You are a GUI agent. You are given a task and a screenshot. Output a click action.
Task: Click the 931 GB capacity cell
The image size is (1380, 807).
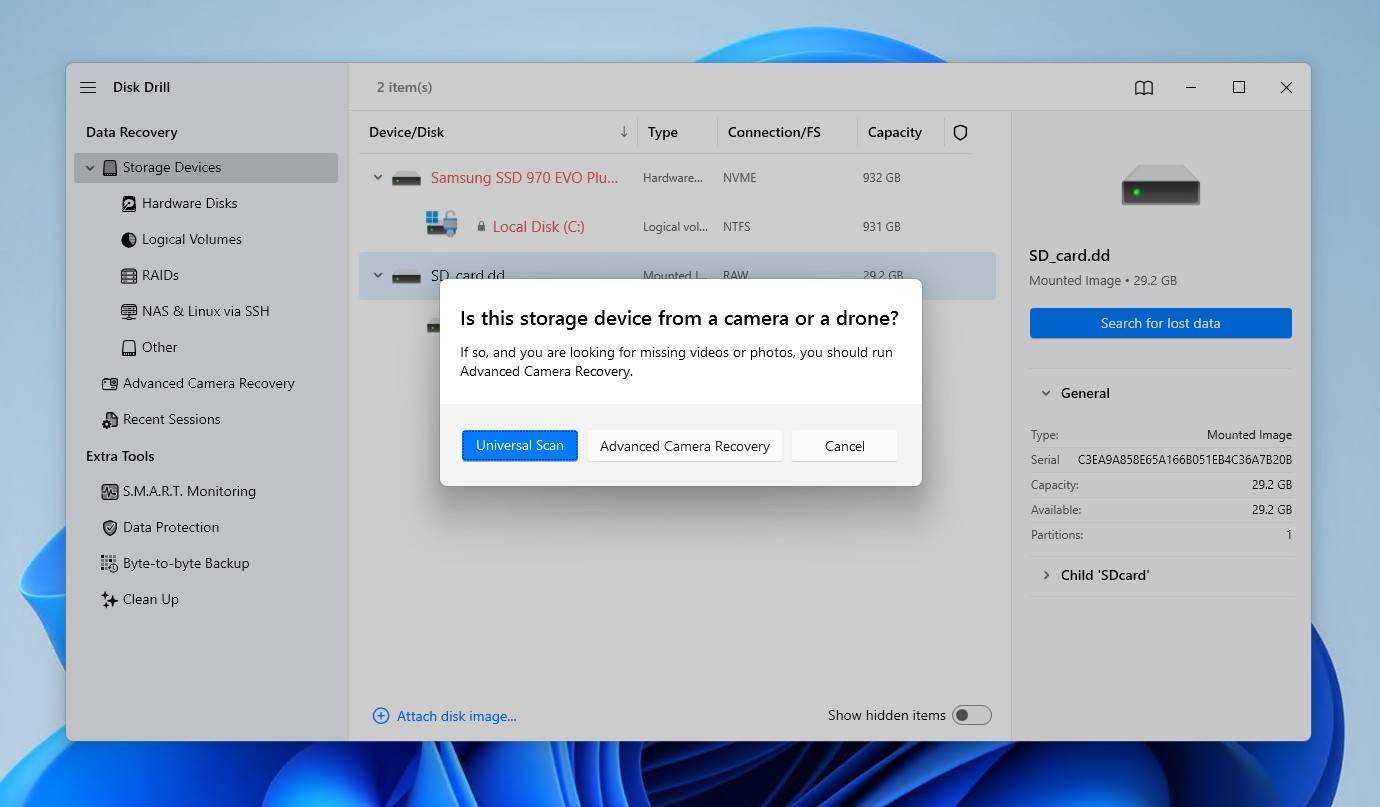[x=882, y=227]
